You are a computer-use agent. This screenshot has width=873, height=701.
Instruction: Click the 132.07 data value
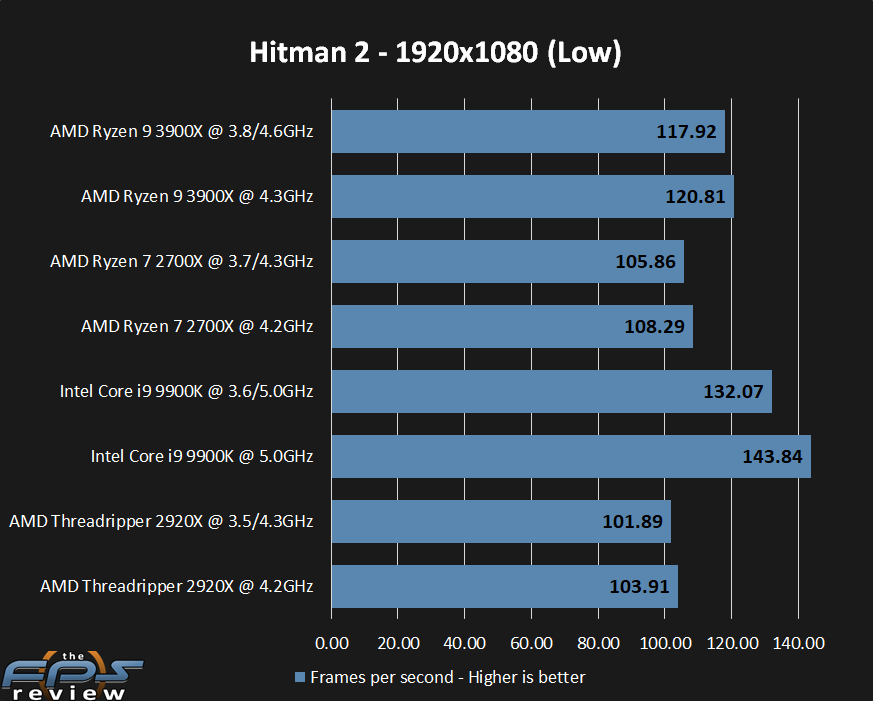pos(733,391)
